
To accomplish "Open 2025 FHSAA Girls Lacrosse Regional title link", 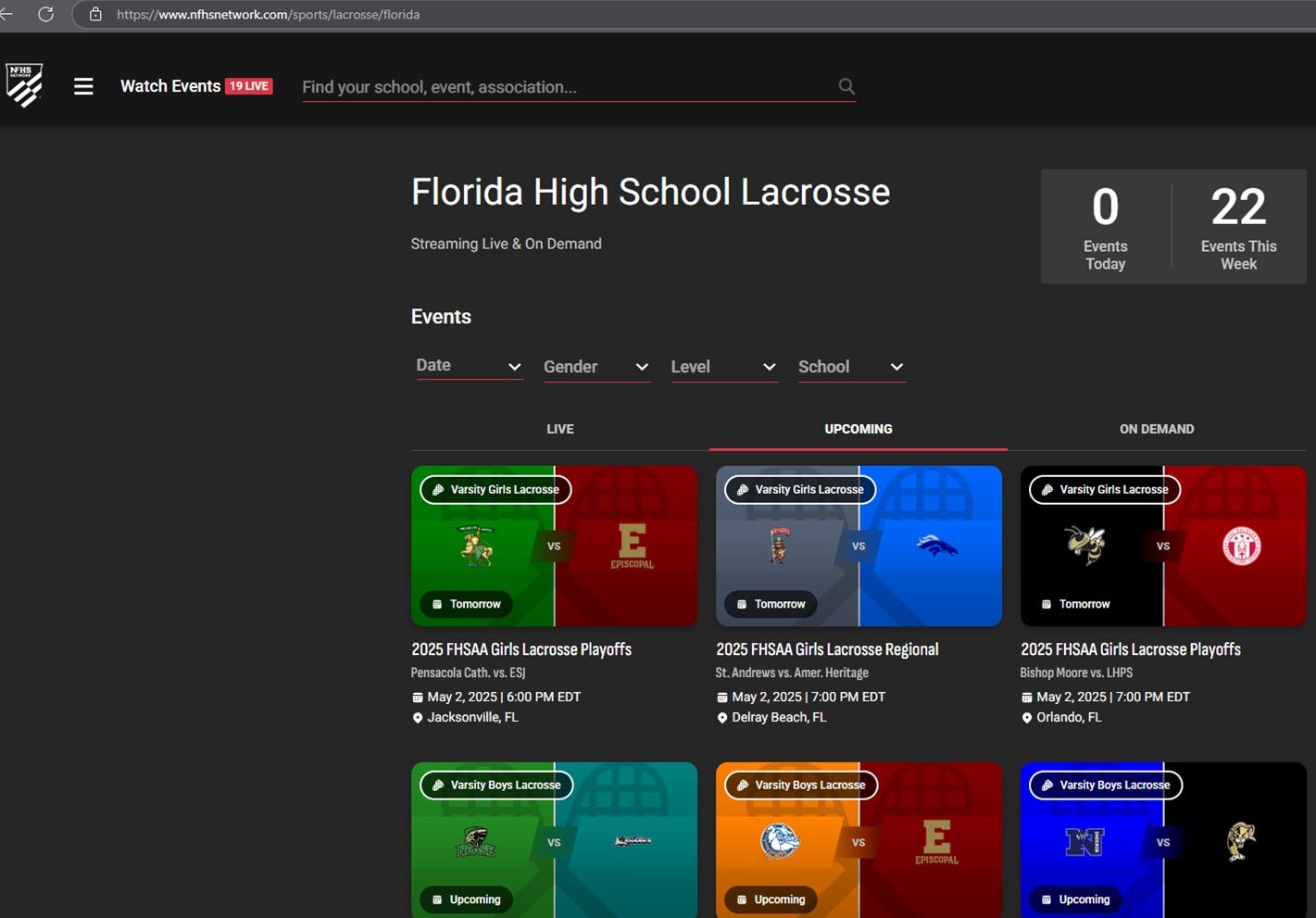I will point(827,649).
